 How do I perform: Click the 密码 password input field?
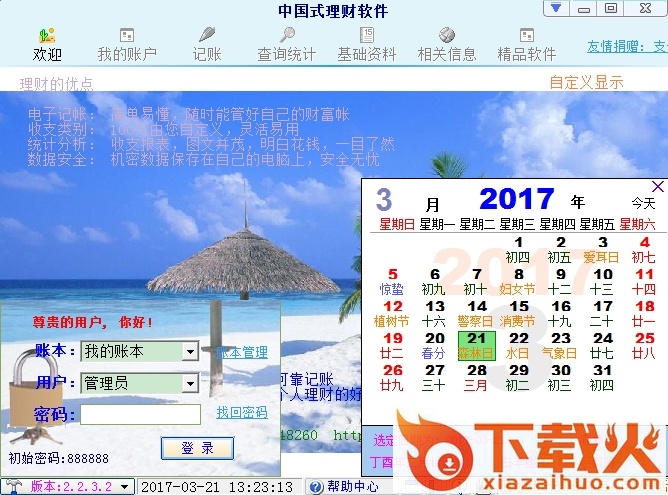(x=140, y=414)
